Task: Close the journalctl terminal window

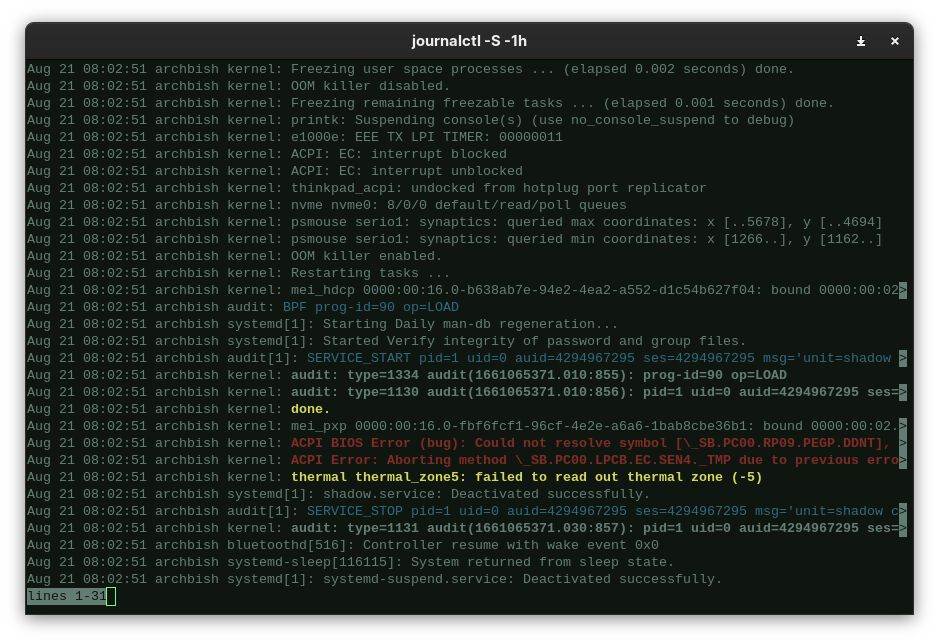Action: [895, 41]
